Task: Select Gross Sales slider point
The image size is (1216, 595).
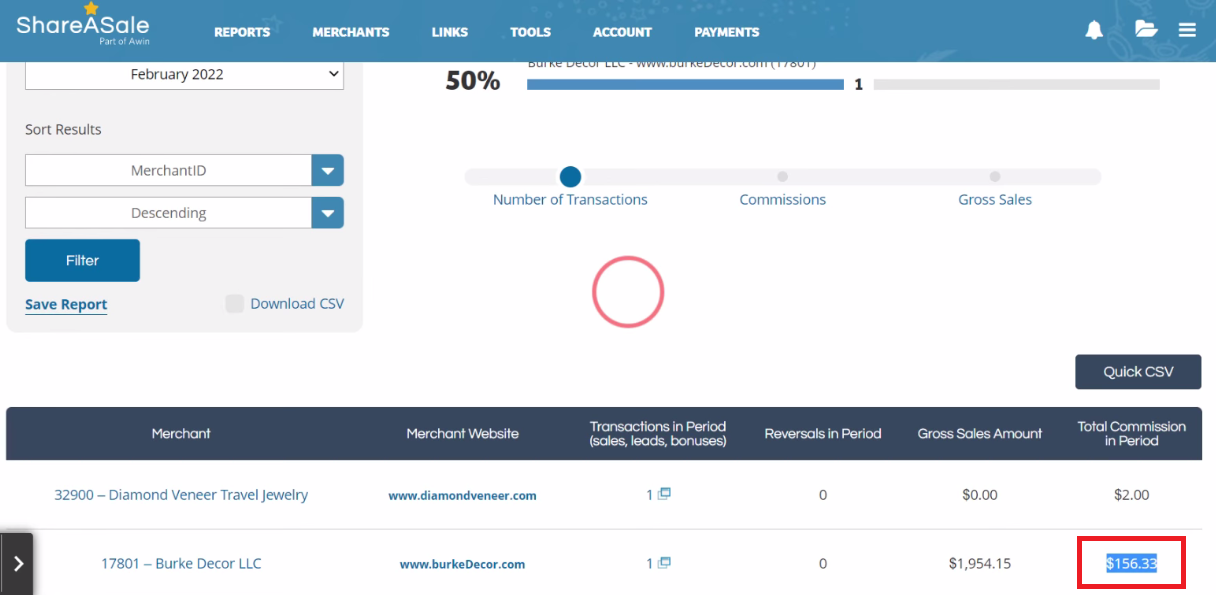Action: coord(995,177)
